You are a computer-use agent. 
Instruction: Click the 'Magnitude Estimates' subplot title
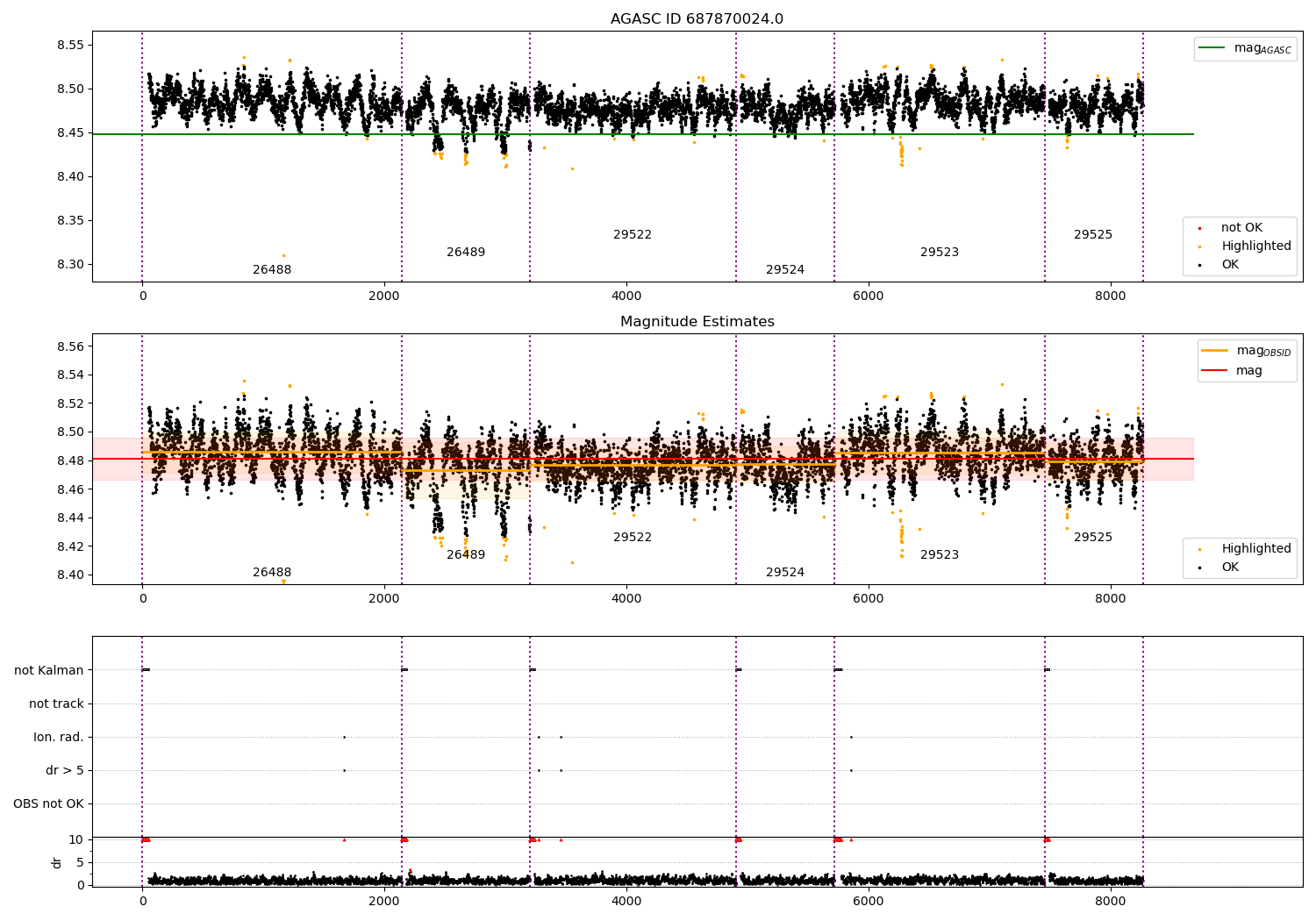point(697,322)
